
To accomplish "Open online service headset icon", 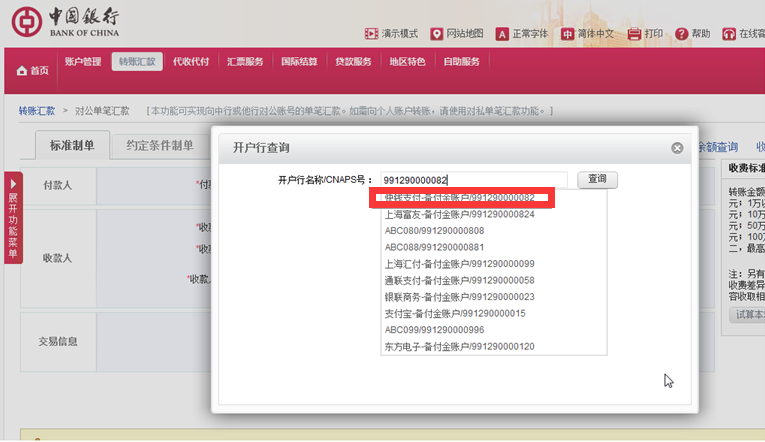I will (x=729, y=34).
